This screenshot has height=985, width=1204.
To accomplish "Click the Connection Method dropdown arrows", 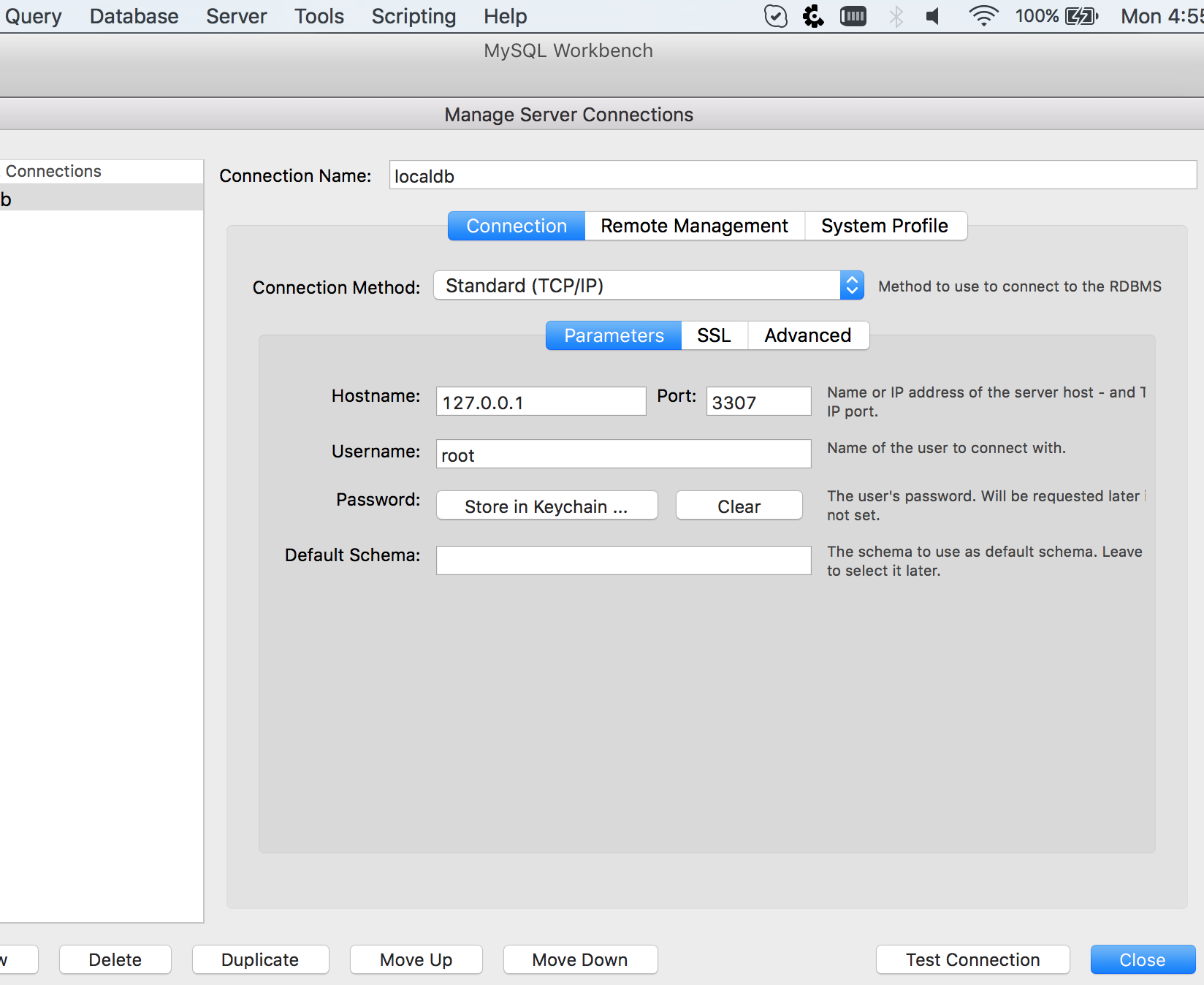I will click(852, 285).
